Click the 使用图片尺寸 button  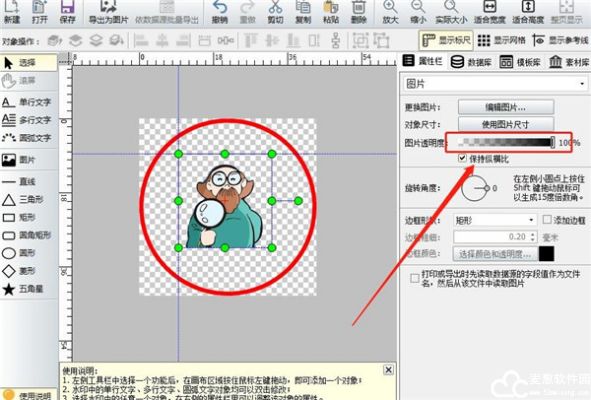click(506, 124)
